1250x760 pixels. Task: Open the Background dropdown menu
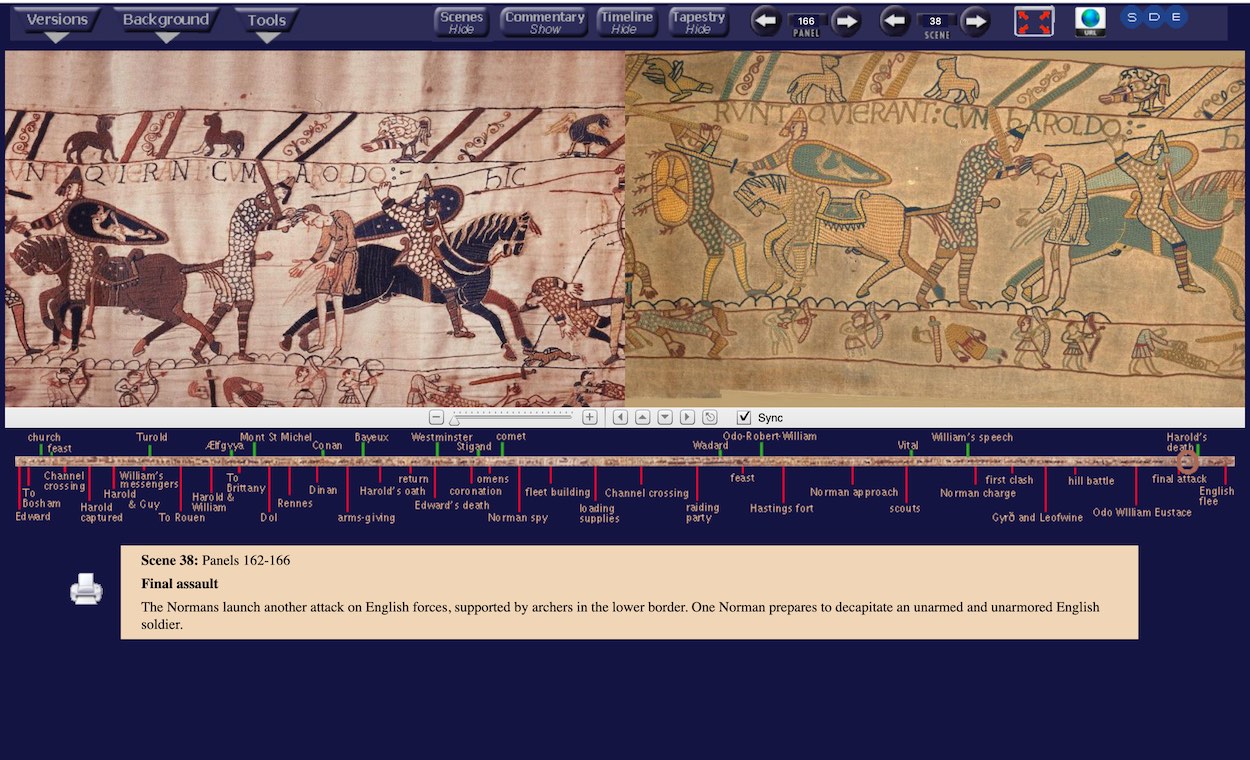[166, 22]
